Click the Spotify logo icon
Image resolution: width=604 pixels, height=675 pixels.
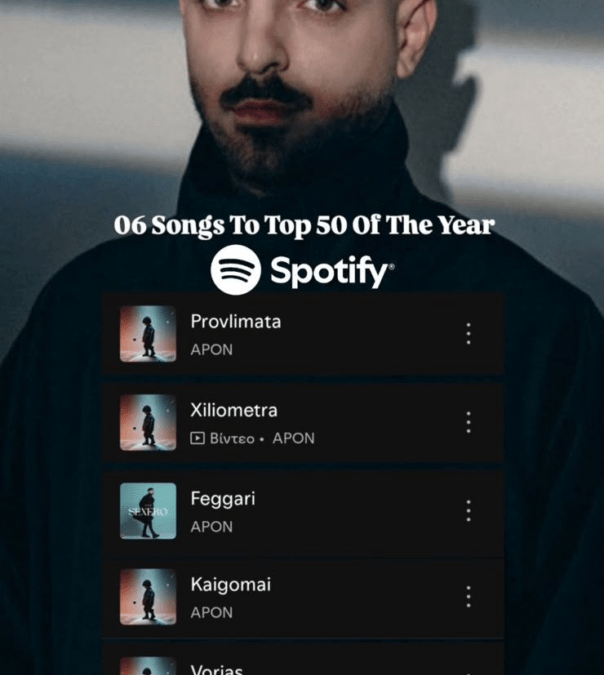[235, 270]
